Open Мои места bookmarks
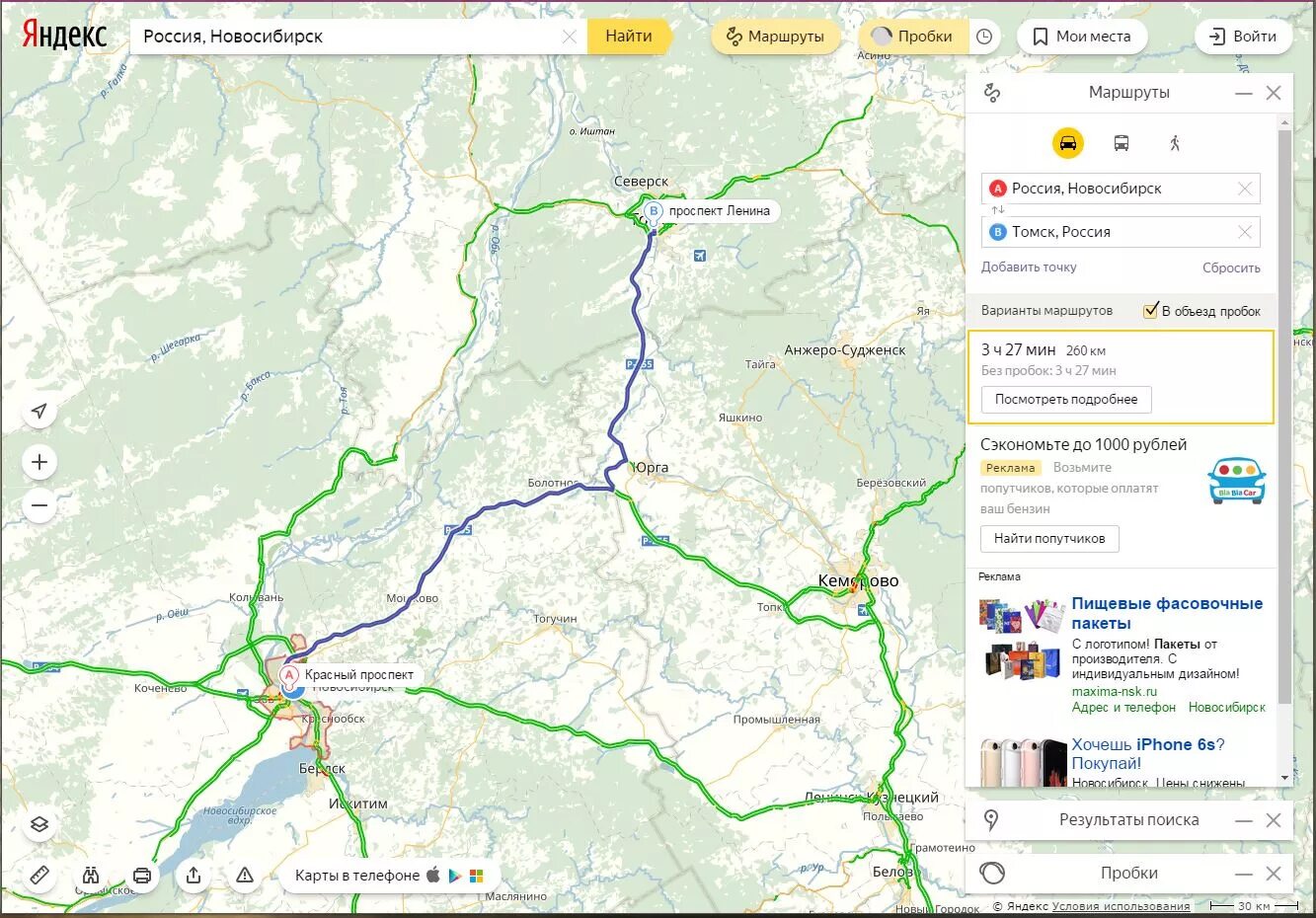The image size is (1316, 918). click(x=1082, y=37)
